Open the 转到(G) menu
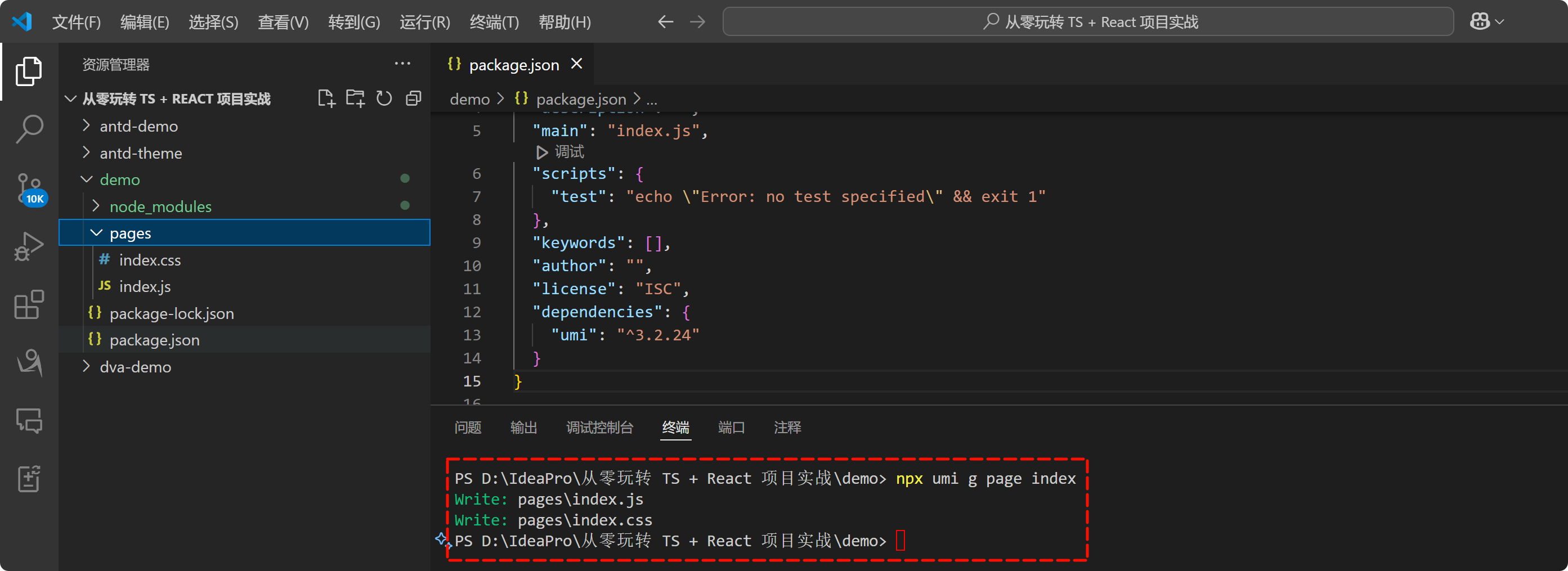1568x571 pixels. [353, 22]
